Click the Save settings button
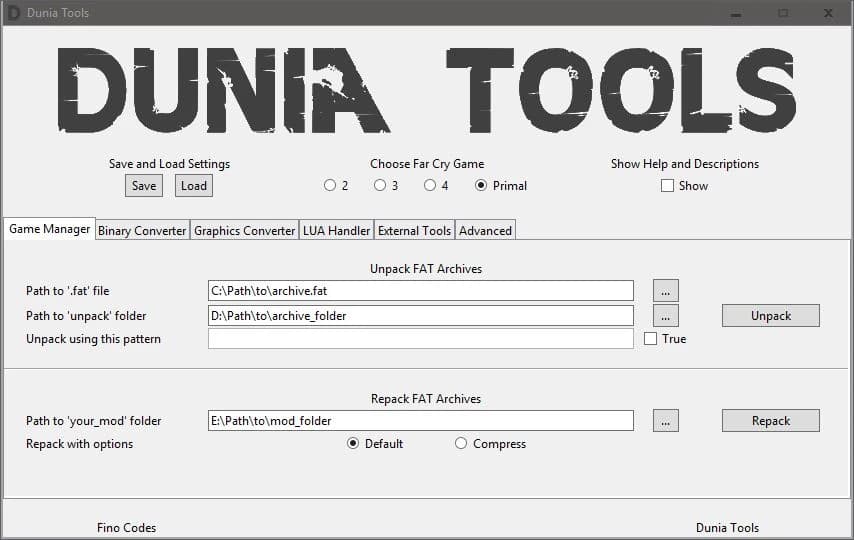The width and height of the screenshot is (854, 540). (x=144, y=186)
